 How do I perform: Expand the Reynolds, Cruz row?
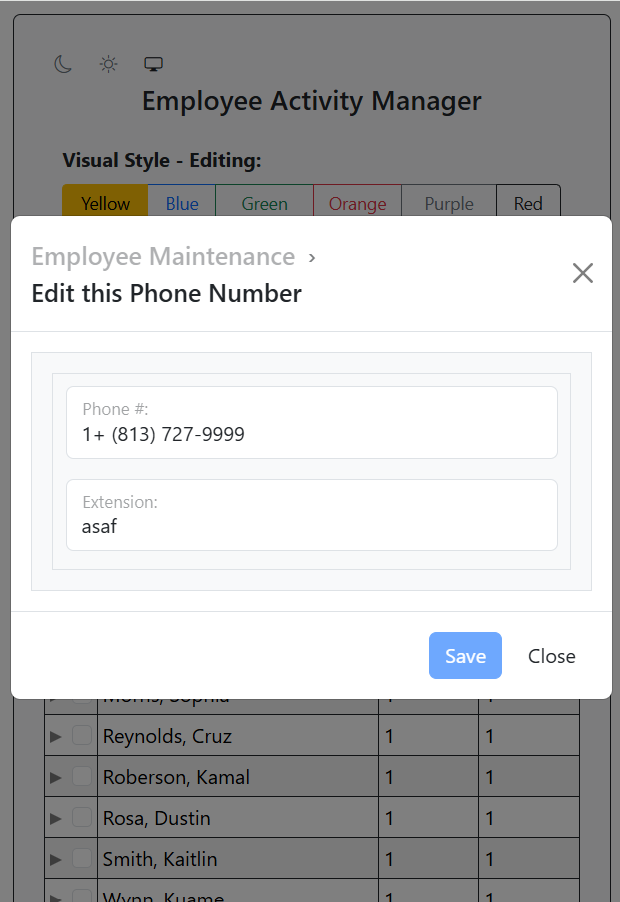pyautogui.click(x=56, y=736)
